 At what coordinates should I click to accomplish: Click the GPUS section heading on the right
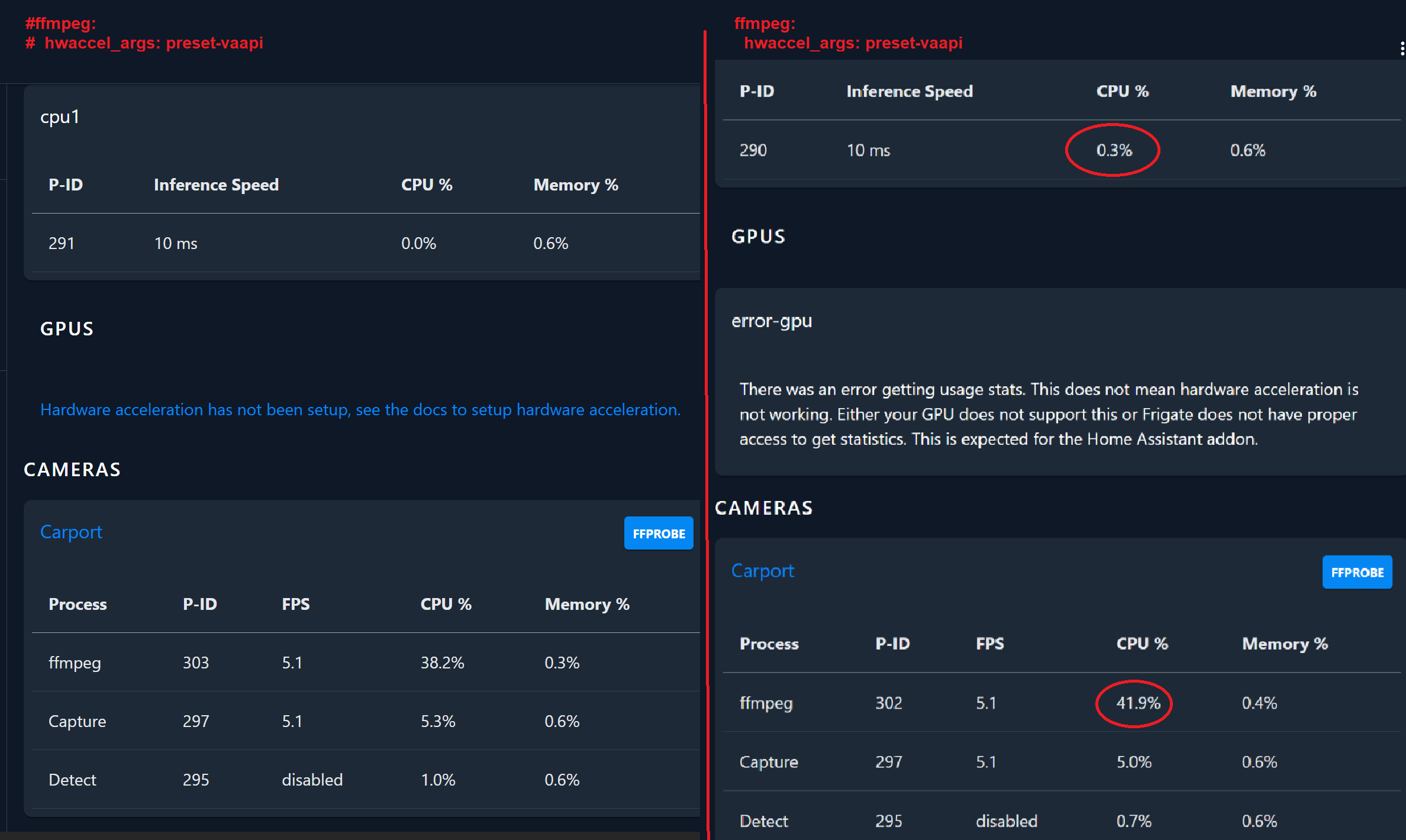pyautogui.click(x=758, y=236)
